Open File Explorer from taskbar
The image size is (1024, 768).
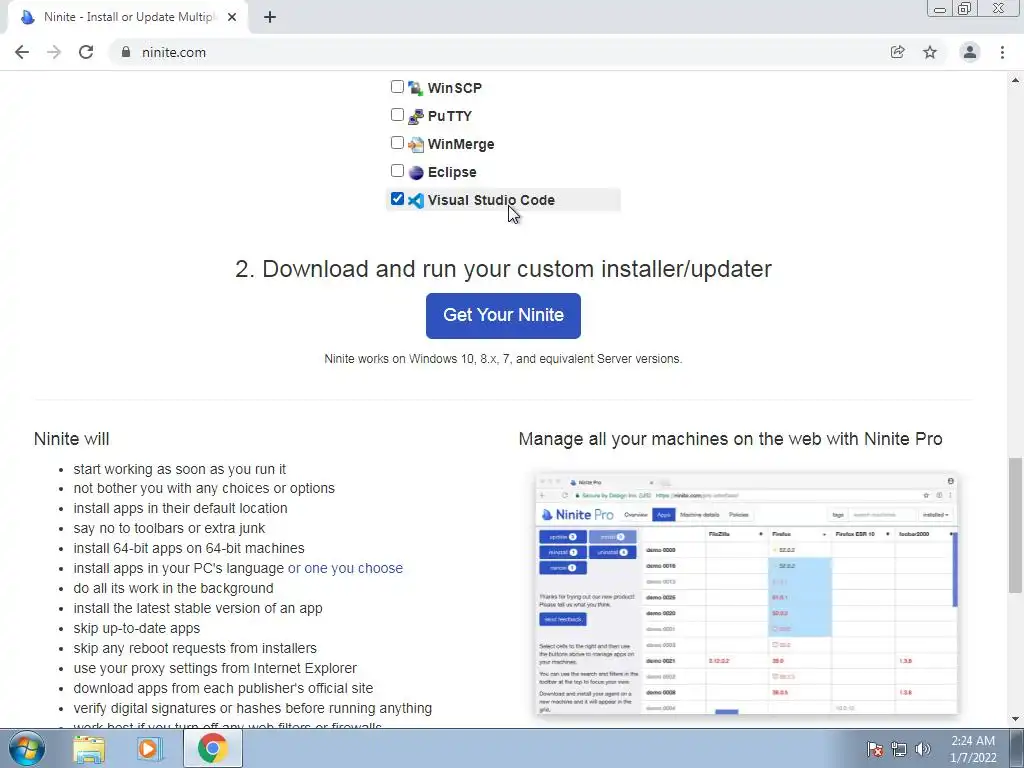pos(89,748)
